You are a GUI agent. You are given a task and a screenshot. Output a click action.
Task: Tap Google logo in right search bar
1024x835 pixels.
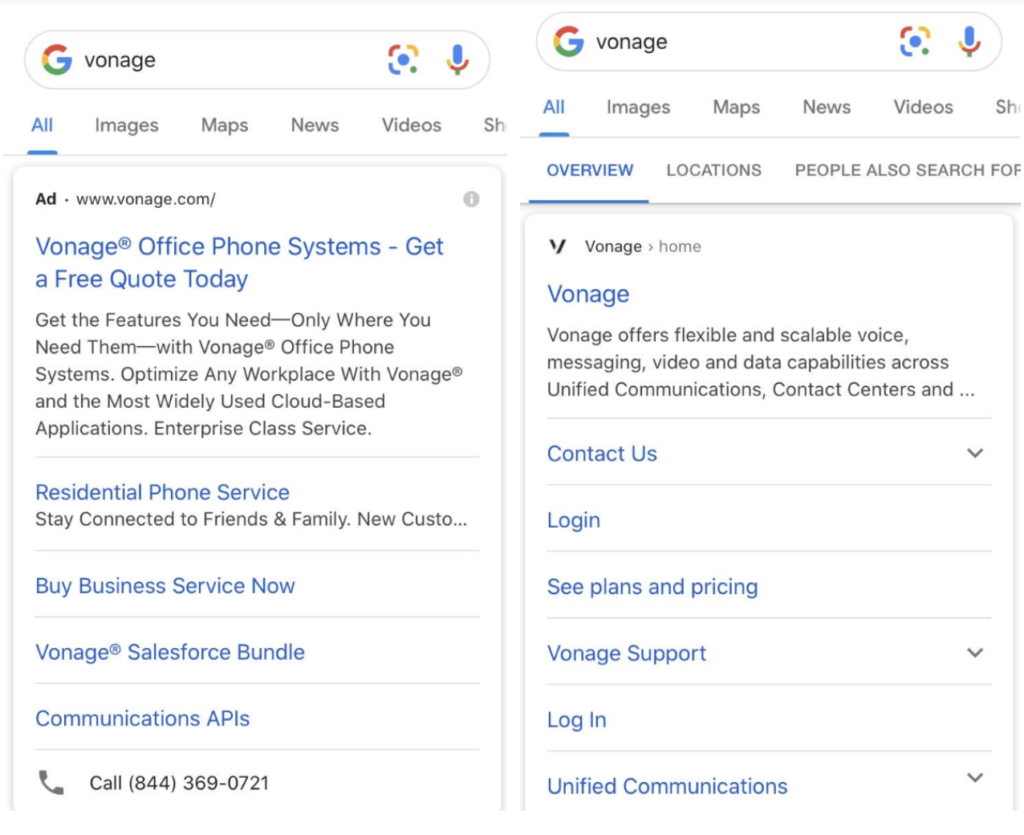tap(568, 41)
